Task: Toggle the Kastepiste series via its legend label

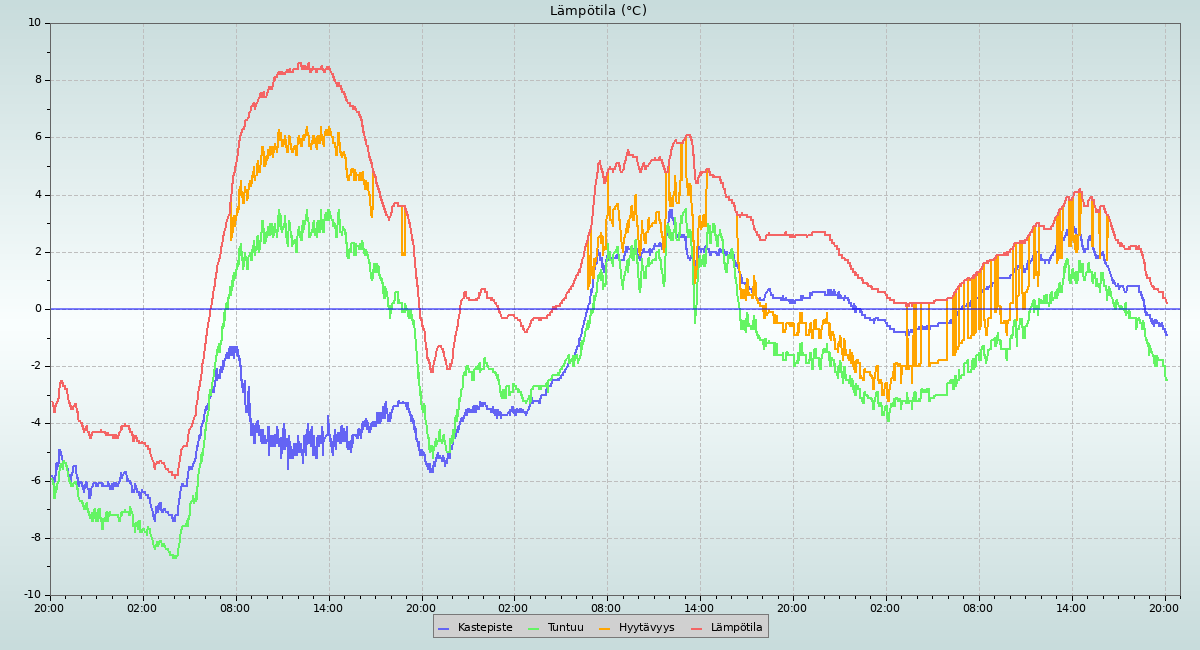Action: point(484,628)
